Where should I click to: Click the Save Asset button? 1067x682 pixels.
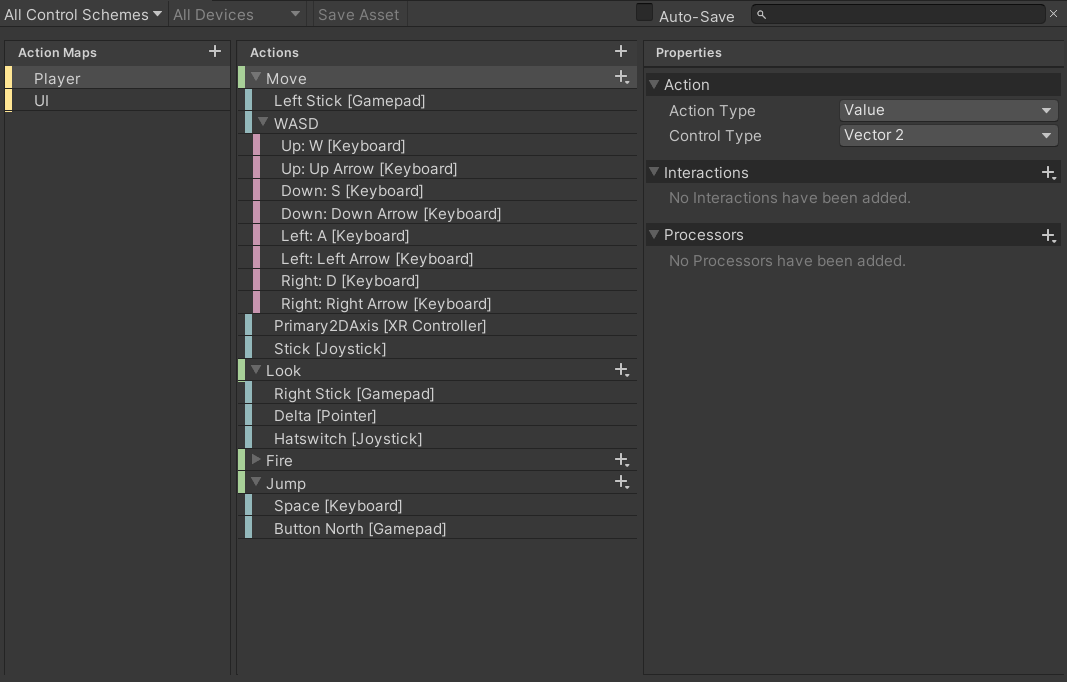[x=358, y=15]
